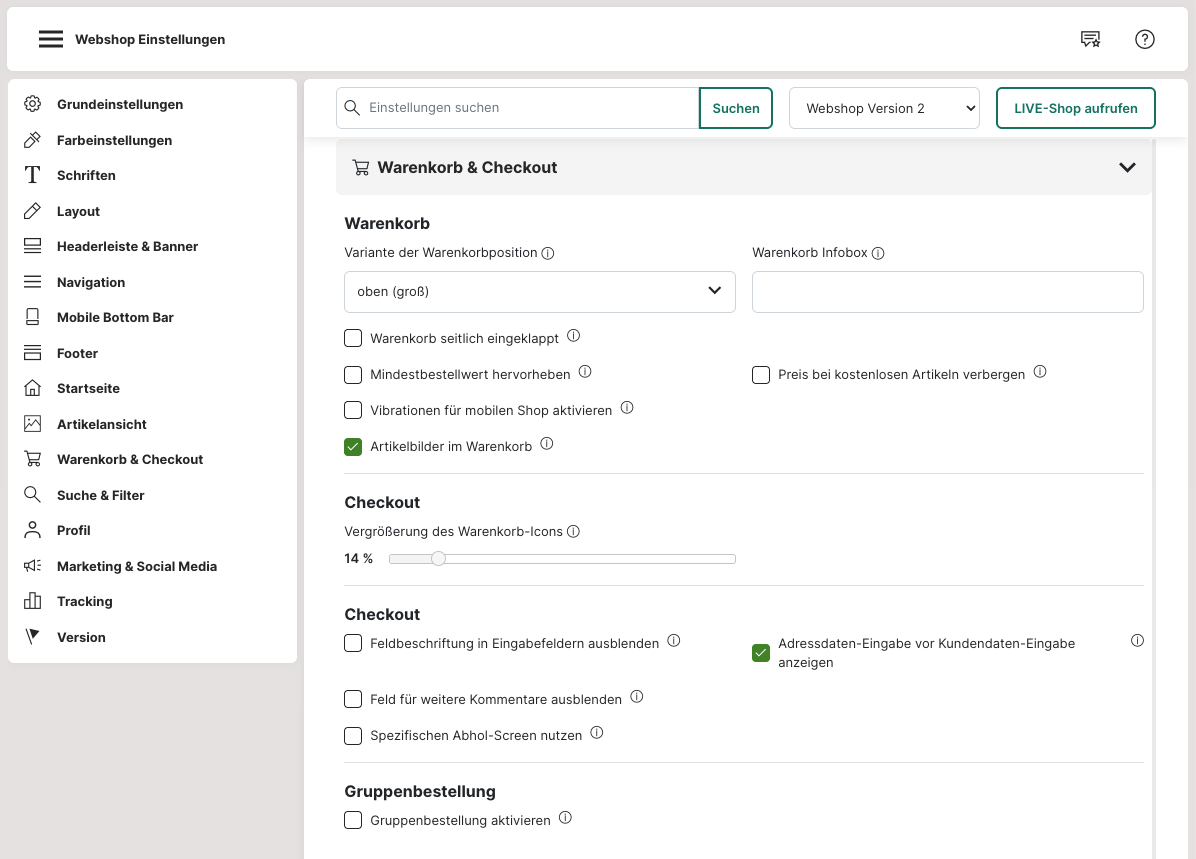The width and height of the screenshot is (1196, 859).
Task: Click the Warenkorb-Icon size slider handle
Action: (x=438, y=559)
